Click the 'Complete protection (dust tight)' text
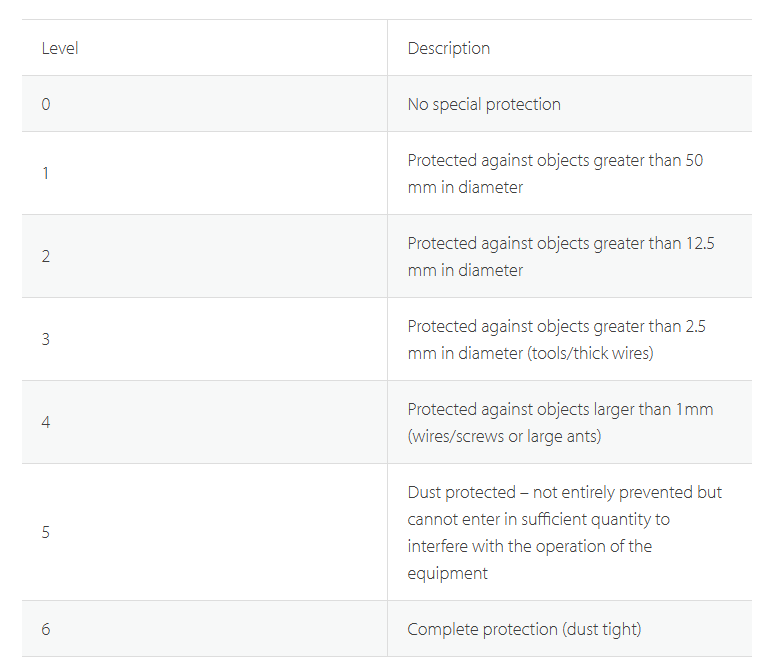The width and height of the screenshot is (777, 671). pos(524,629)
